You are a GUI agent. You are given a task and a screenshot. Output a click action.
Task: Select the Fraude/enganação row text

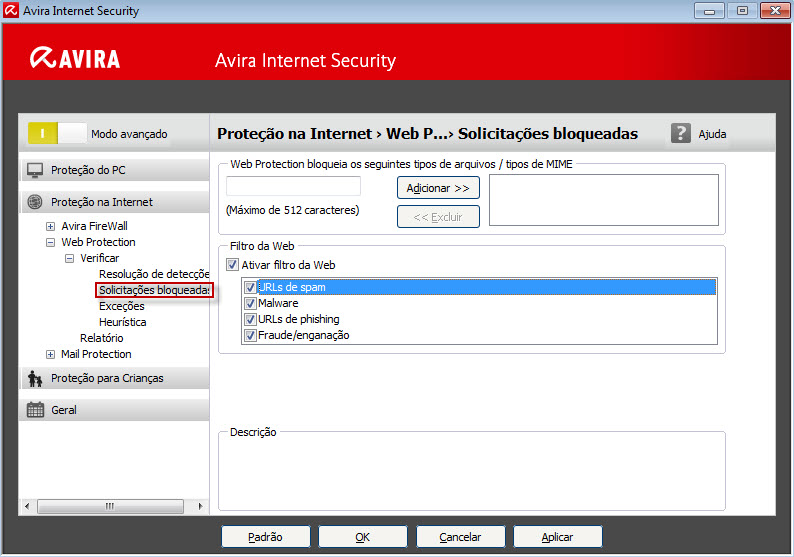click(x=304, y=335)
